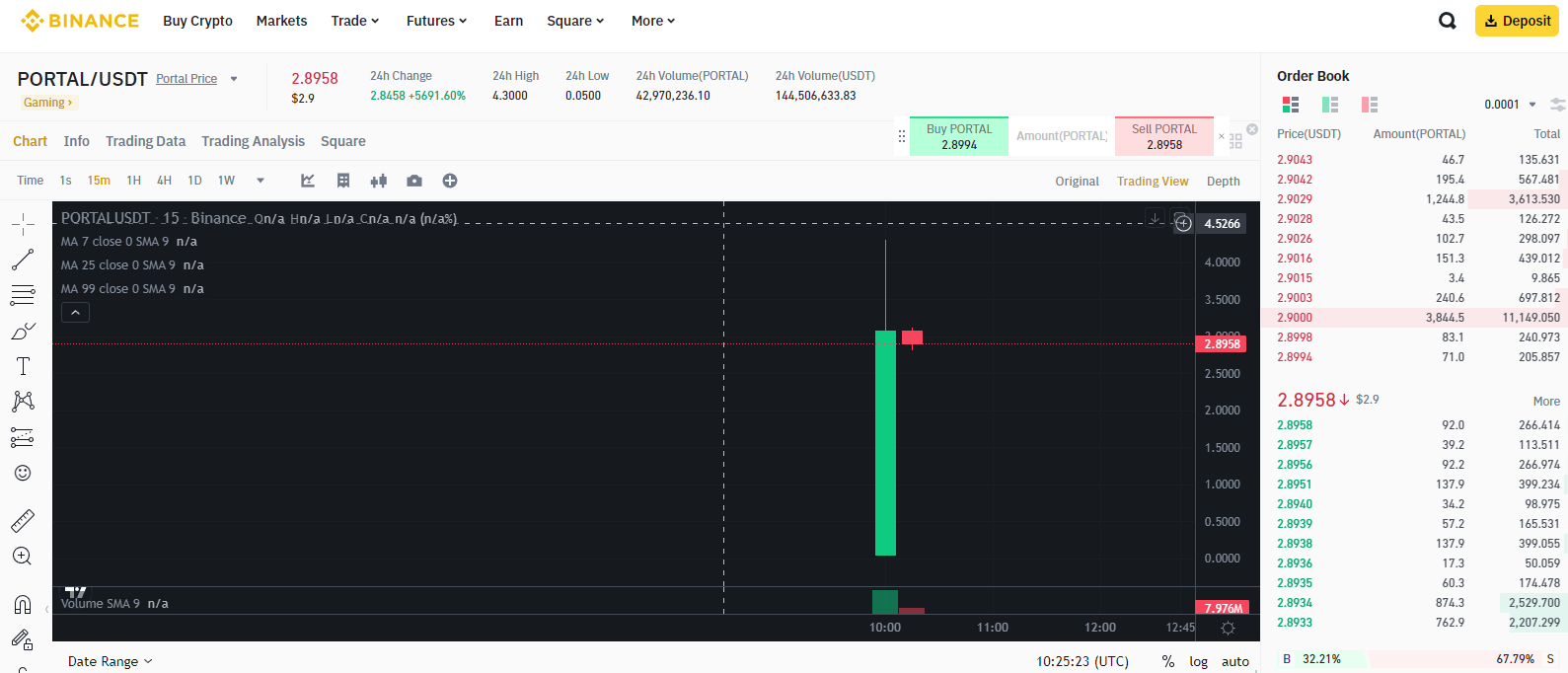Go to Markets in top navigation
Screen dimensions: 1568x673
click(x=281, y=21)
